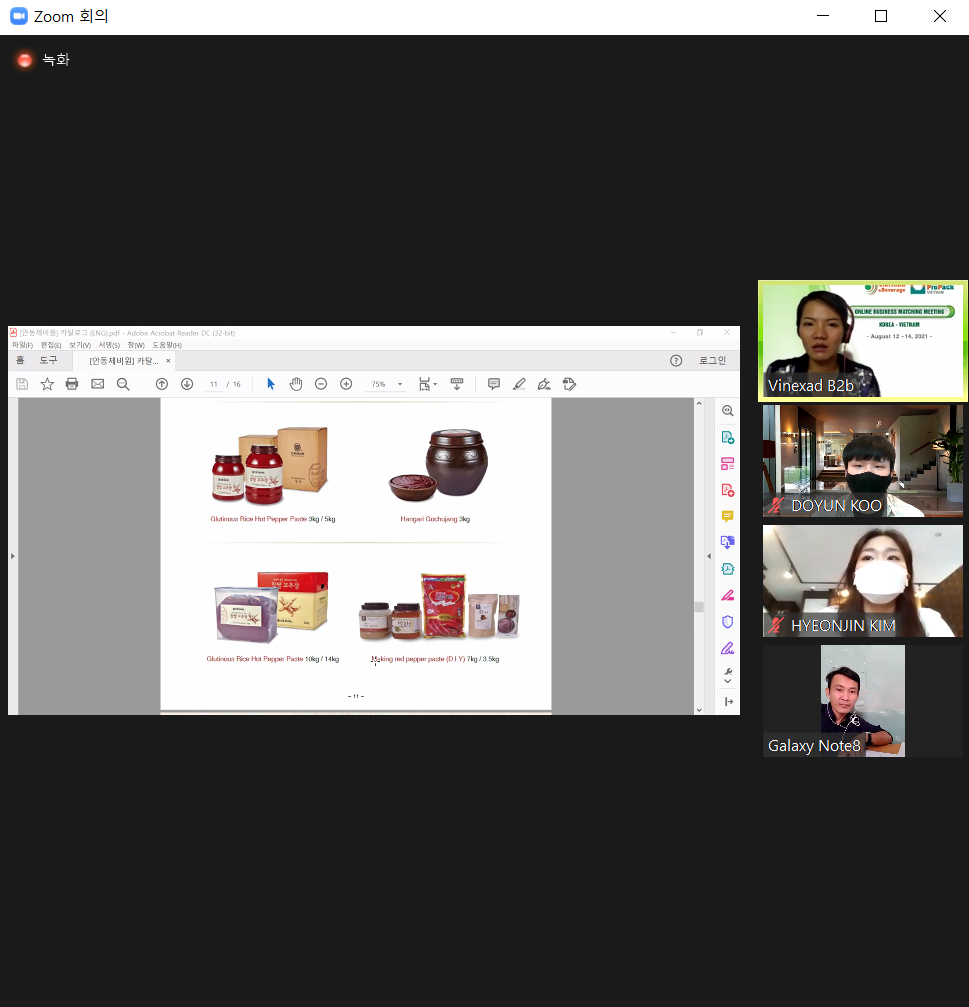
Task: Open the 파일(F) menu
Action: 22,346
